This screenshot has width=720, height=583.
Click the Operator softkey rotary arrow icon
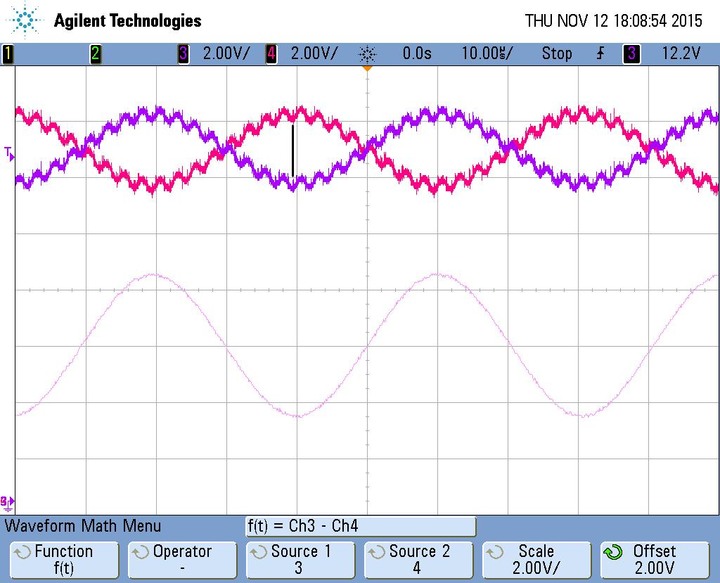(x=140, y=552)
